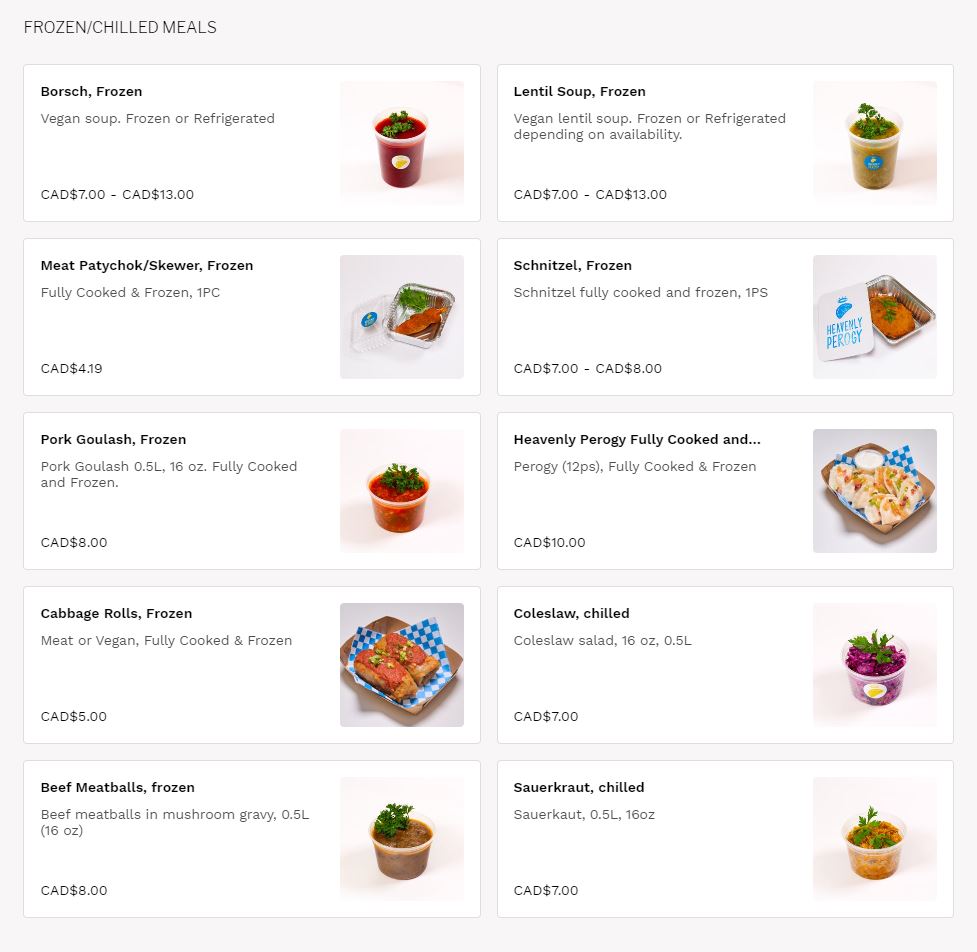Click the Beef Meatballs CAD$8.00 price
Viewport: 977px width, 952px height.
pyautogui.click(x=74, y=891)
